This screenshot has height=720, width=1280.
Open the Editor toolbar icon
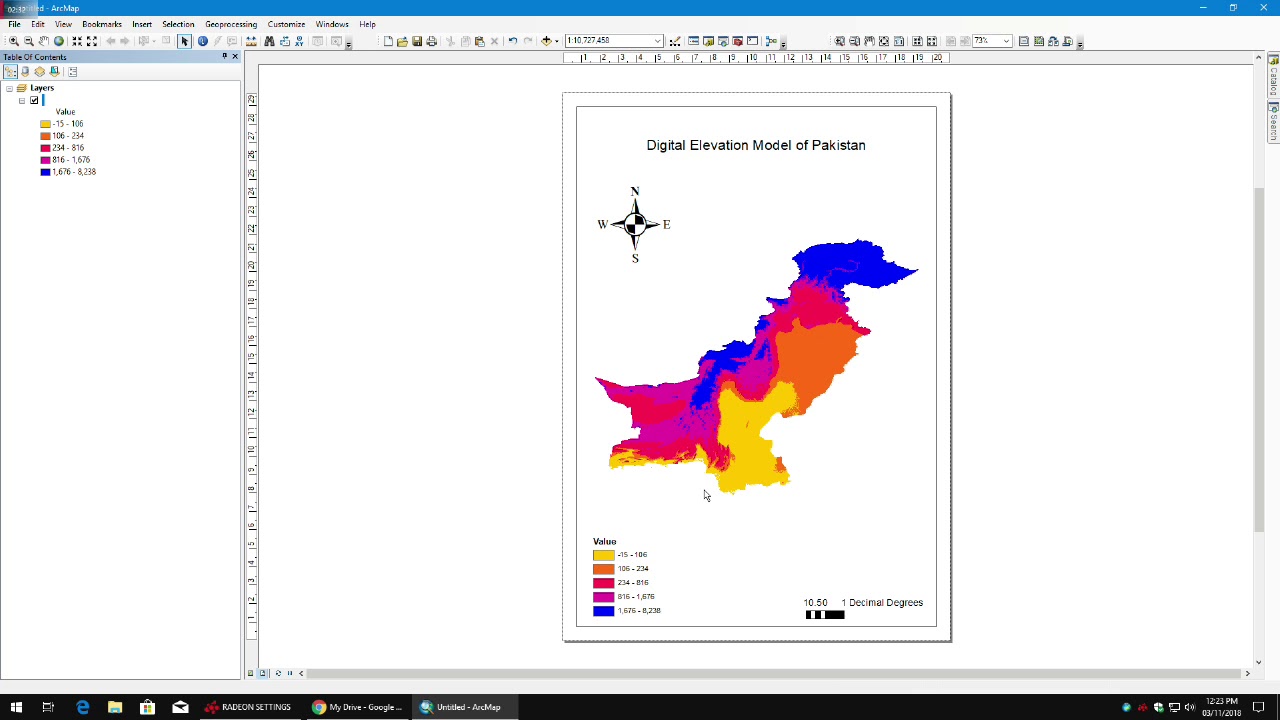675,41
